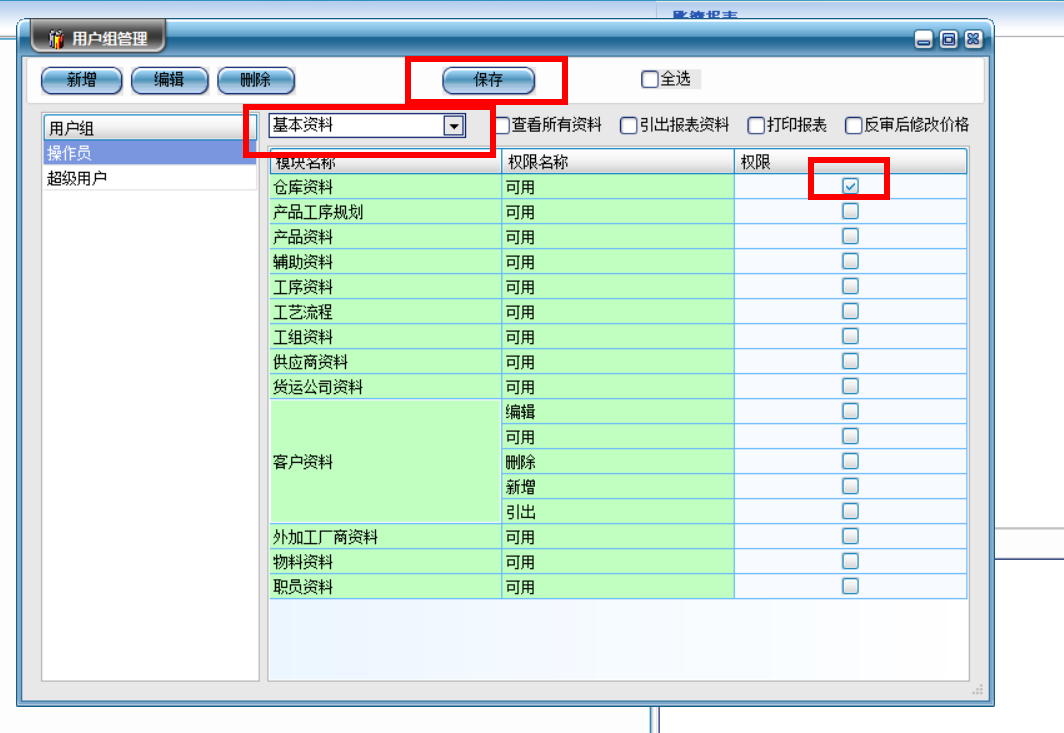Check 客户资料 引出 permission checkbox
This screenshot has height=733, width=1064.
(850, 511)
